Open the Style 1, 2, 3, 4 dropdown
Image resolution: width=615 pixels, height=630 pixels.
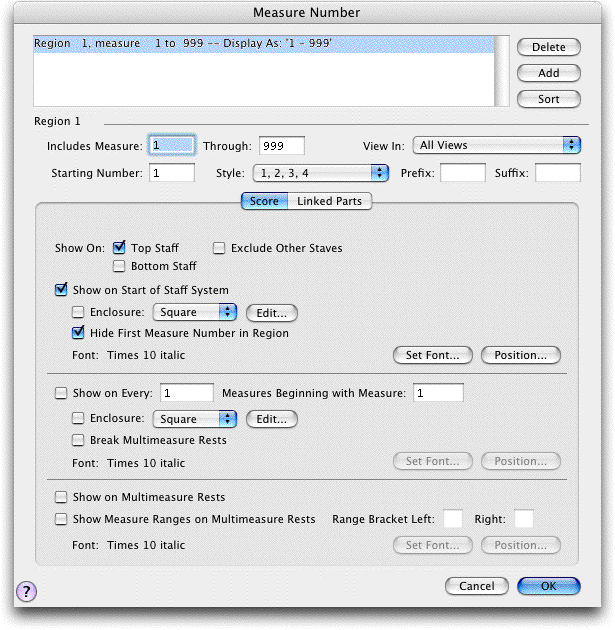point(321,173)
